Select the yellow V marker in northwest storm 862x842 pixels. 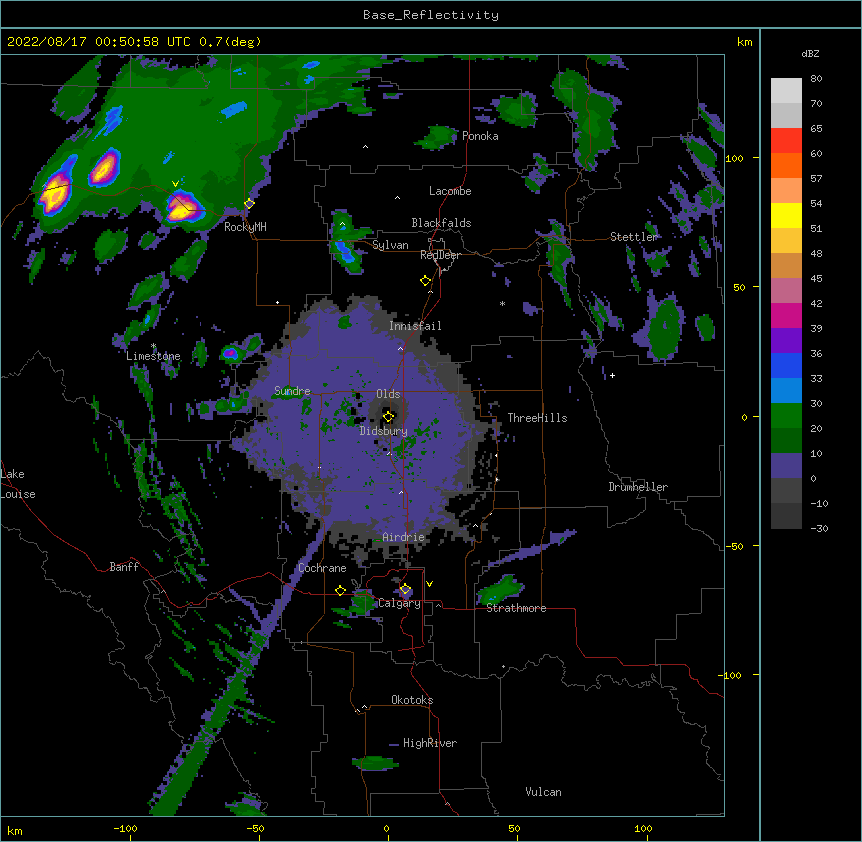[175, 184]
